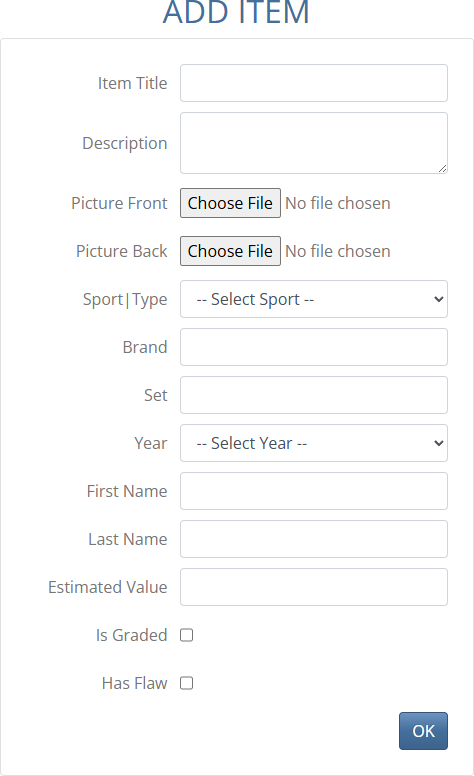The image size is (474, 776).
Task: Focus the Estimated Value field
Action: [314, 587]
